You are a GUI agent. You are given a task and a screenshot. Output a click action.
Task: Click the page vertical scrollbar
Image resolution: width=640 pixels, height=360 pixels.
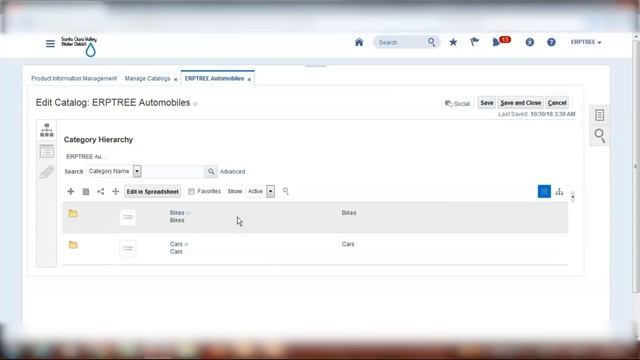(636, 167)
